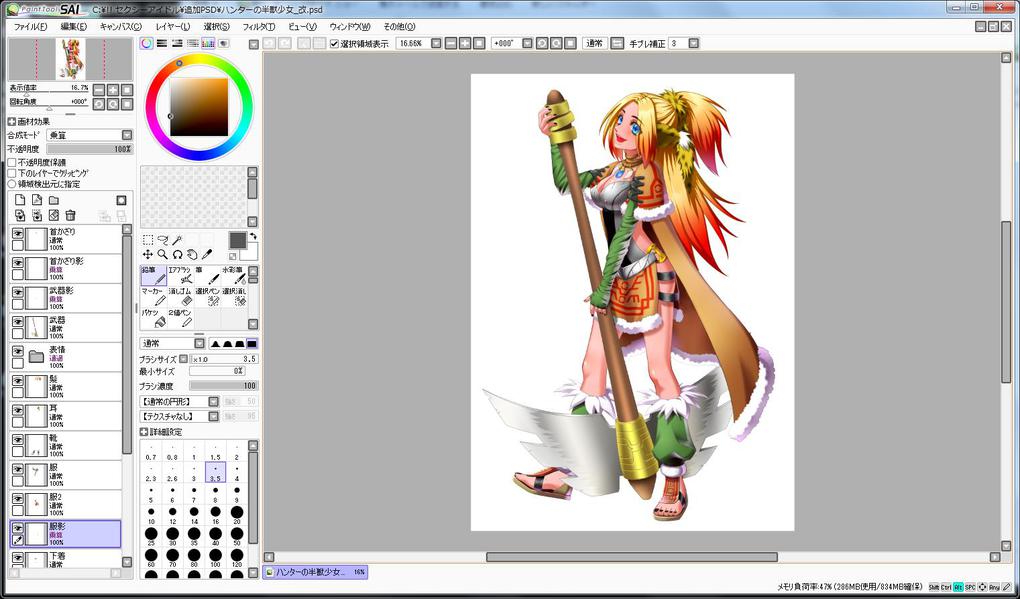The height and width of the screenshot is (599, 1020).
Task: Select brush size 3.5 preset
Action: pyautogui.click(x=215, y=473)
